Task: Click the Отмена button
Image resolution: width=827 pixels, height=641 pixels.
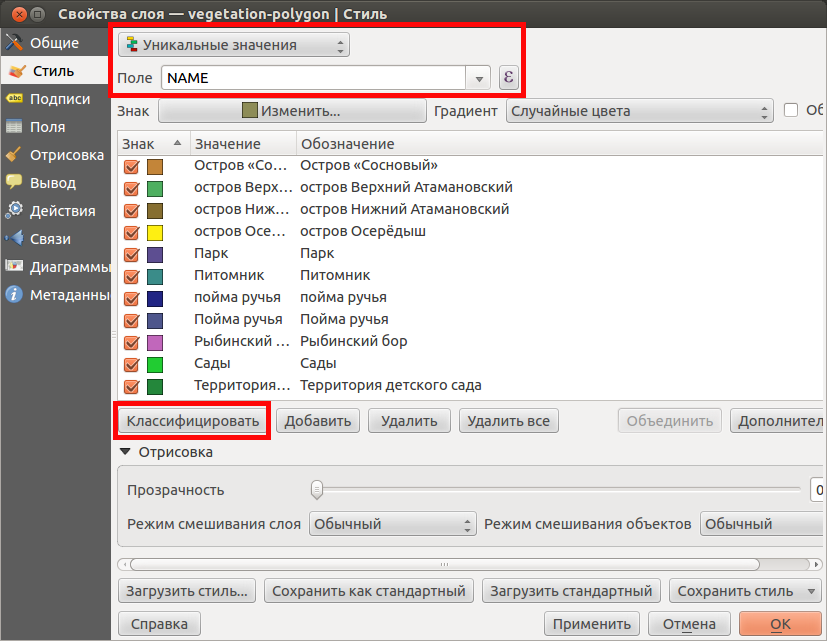Action: (x=689, y=624)
